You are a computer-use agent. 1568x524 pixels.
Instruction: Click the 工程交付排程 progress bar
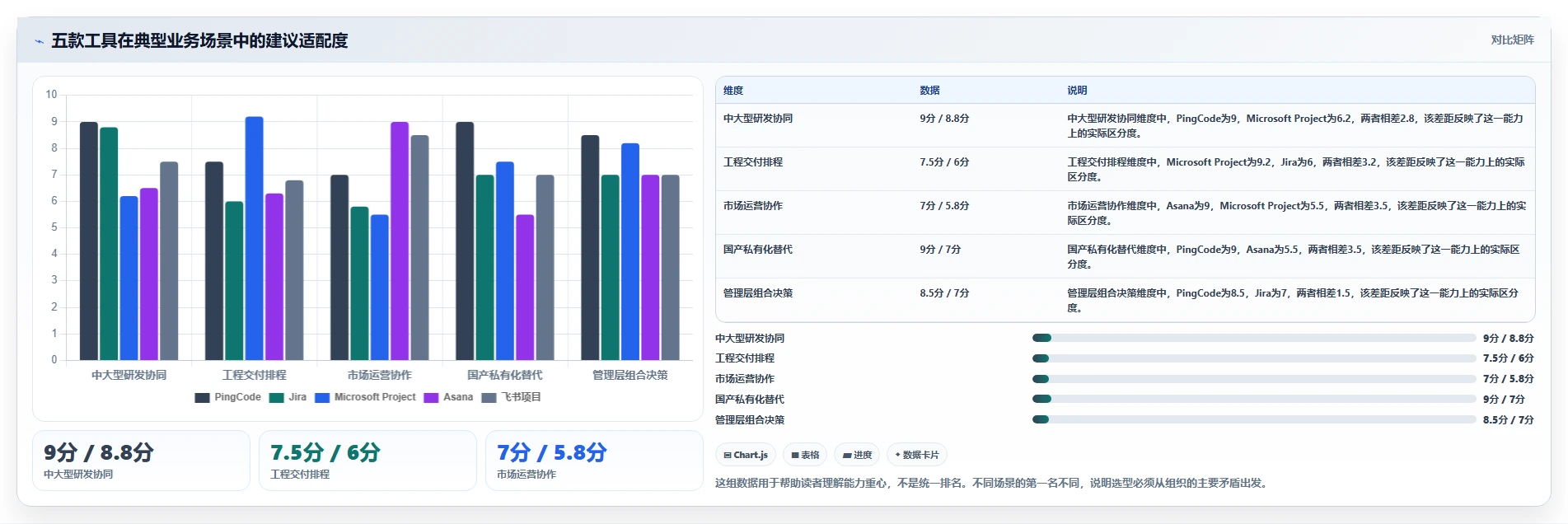pos(1254,358)
